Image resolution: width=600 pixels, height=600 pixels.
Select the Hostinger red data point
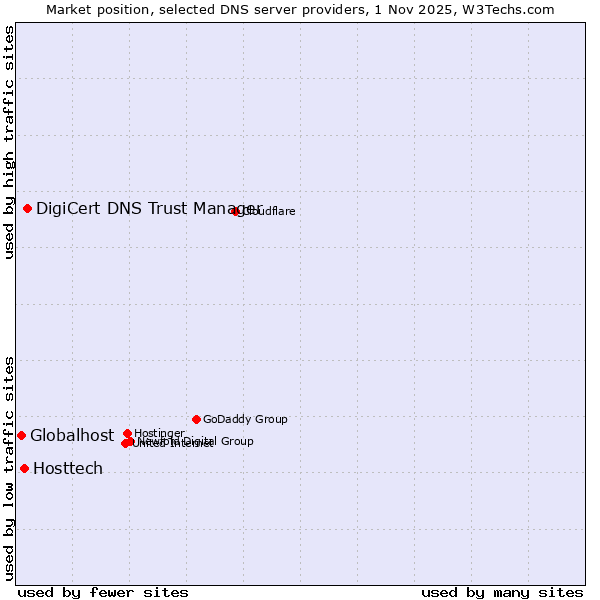[x=128, y=433]
